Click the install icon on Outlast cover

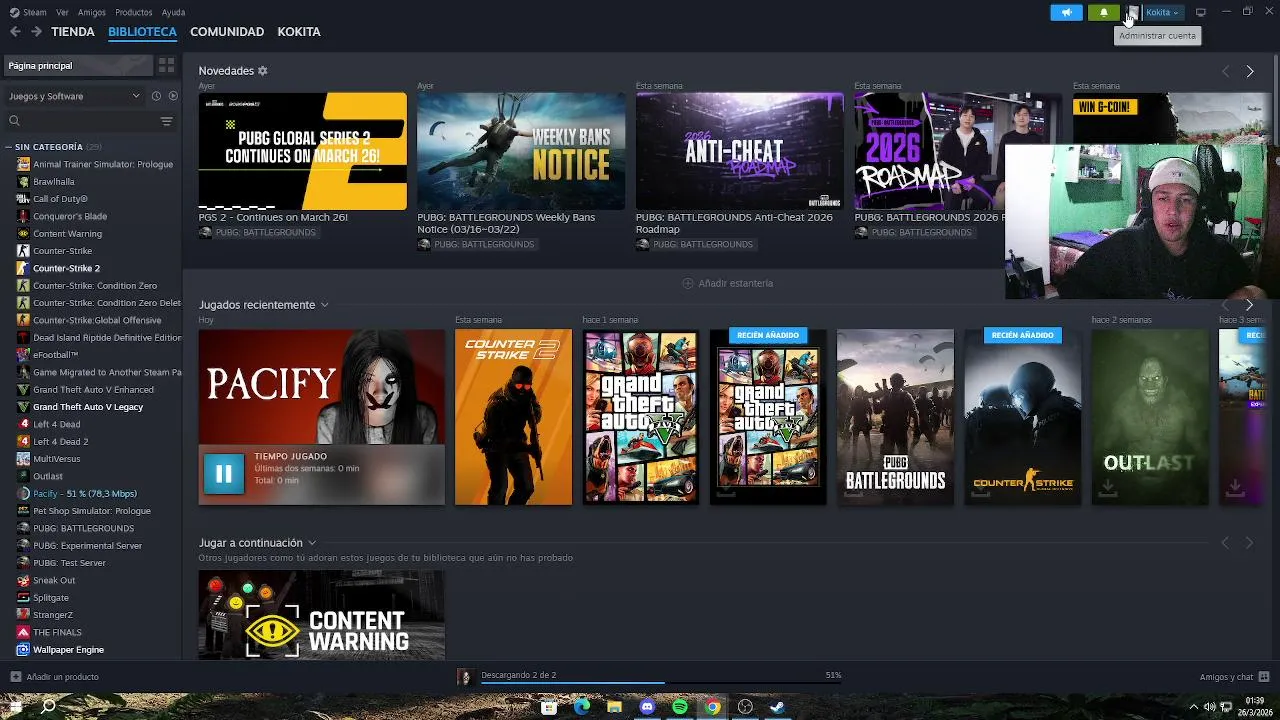[1107, 487]
